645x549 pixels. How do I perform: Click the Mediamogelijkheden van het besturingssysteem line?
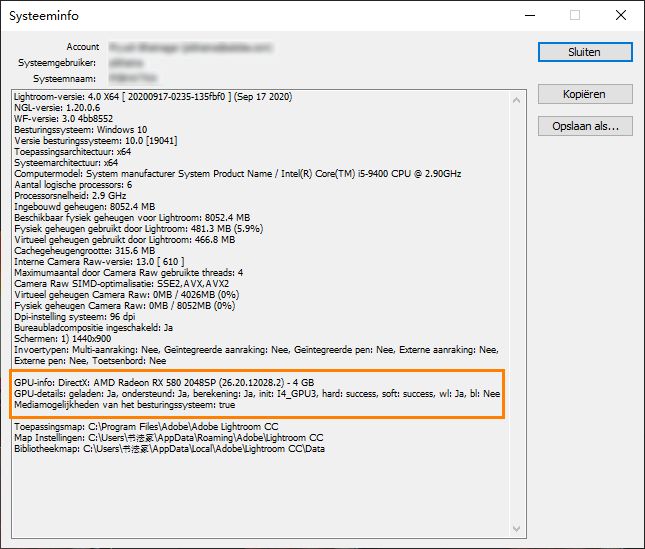pyautogui.click(x=125, y=405)
